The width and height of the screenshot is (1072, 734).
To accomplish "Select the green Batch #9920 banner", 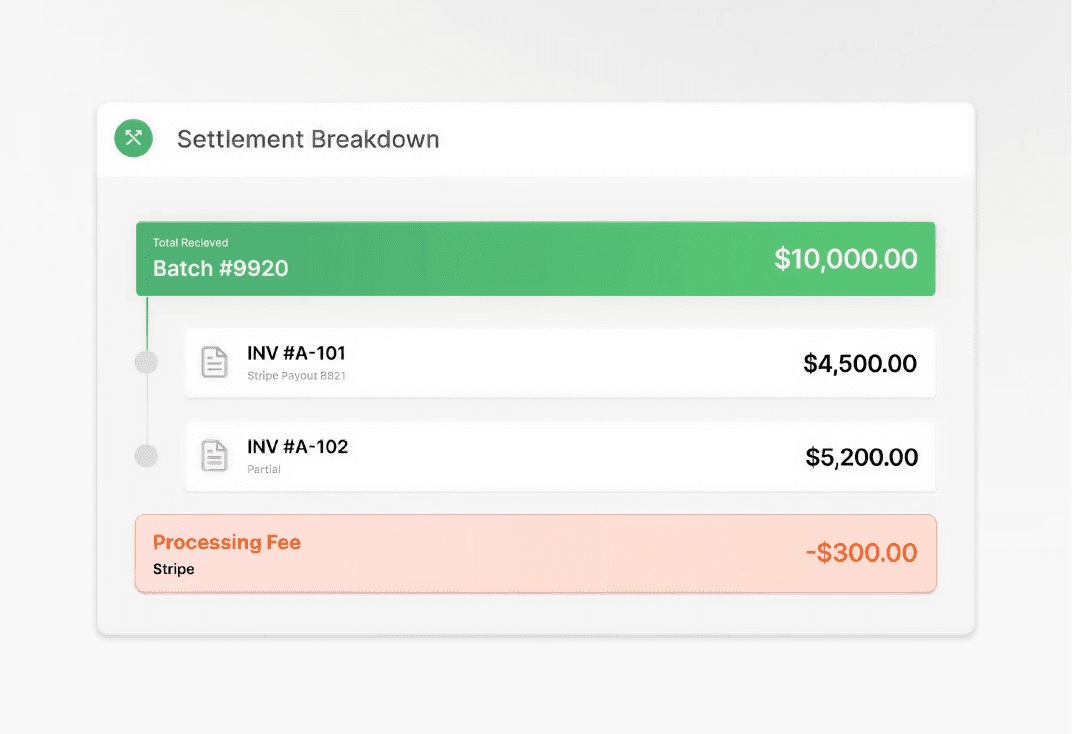I will 535,259.
